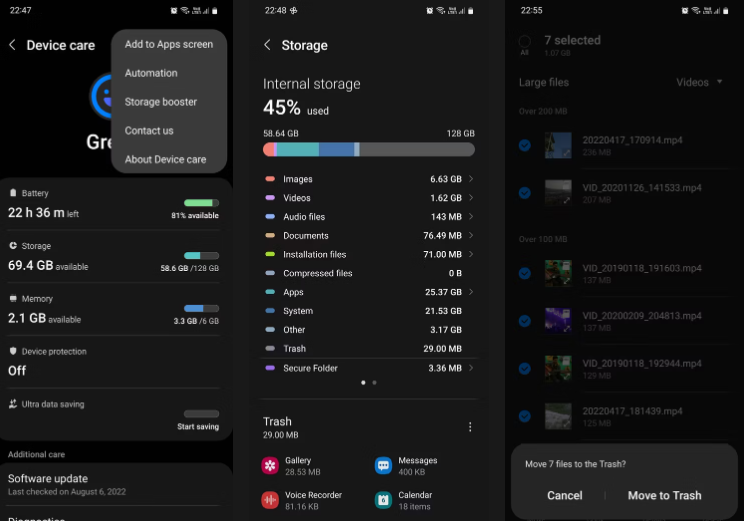Tap 20220417_170914.mp4 video thumbnail

coord(558,145)
